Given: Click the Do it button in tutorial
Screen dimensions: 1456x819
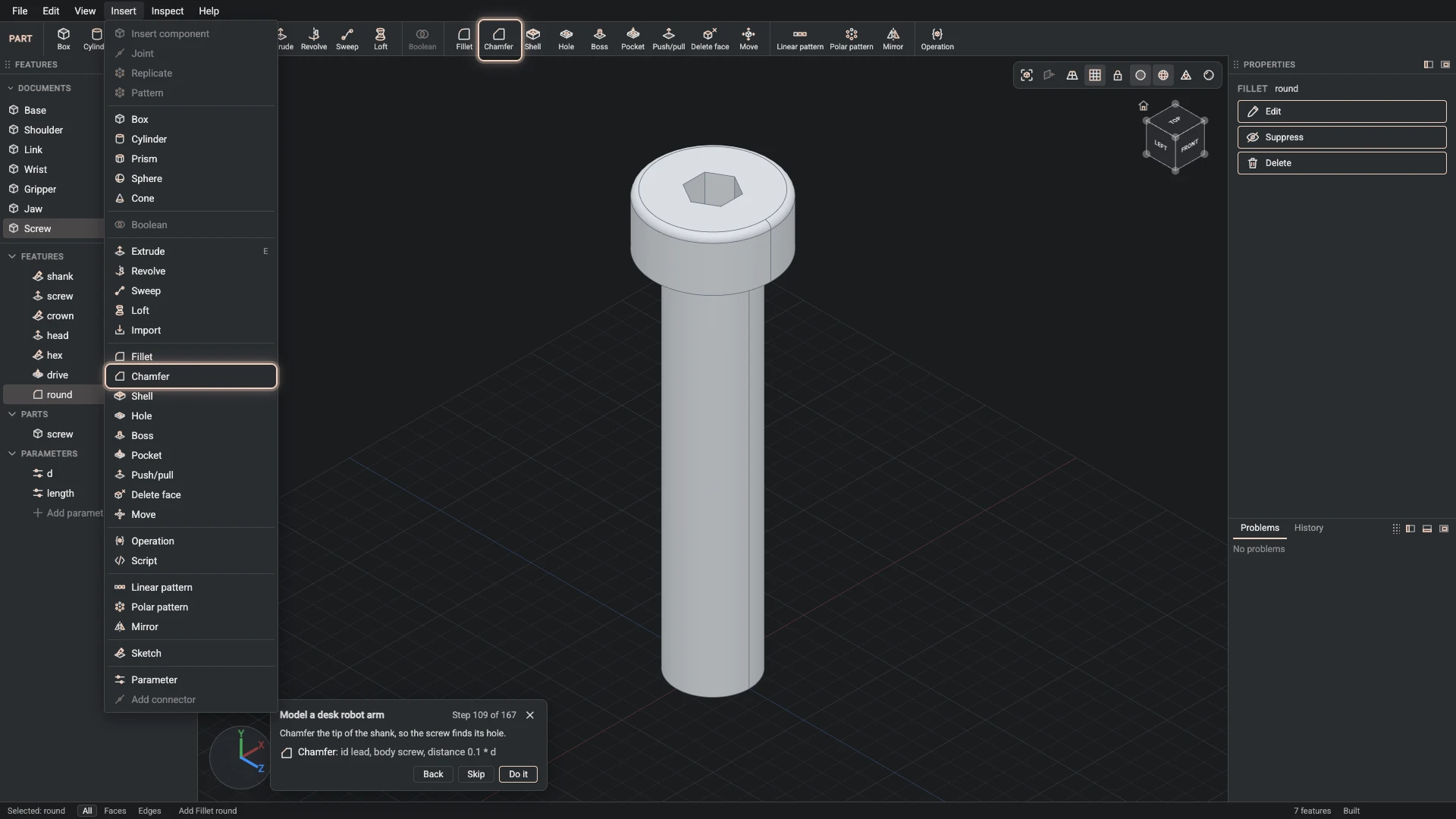Looking at the screenshot, I should [519, 774].
